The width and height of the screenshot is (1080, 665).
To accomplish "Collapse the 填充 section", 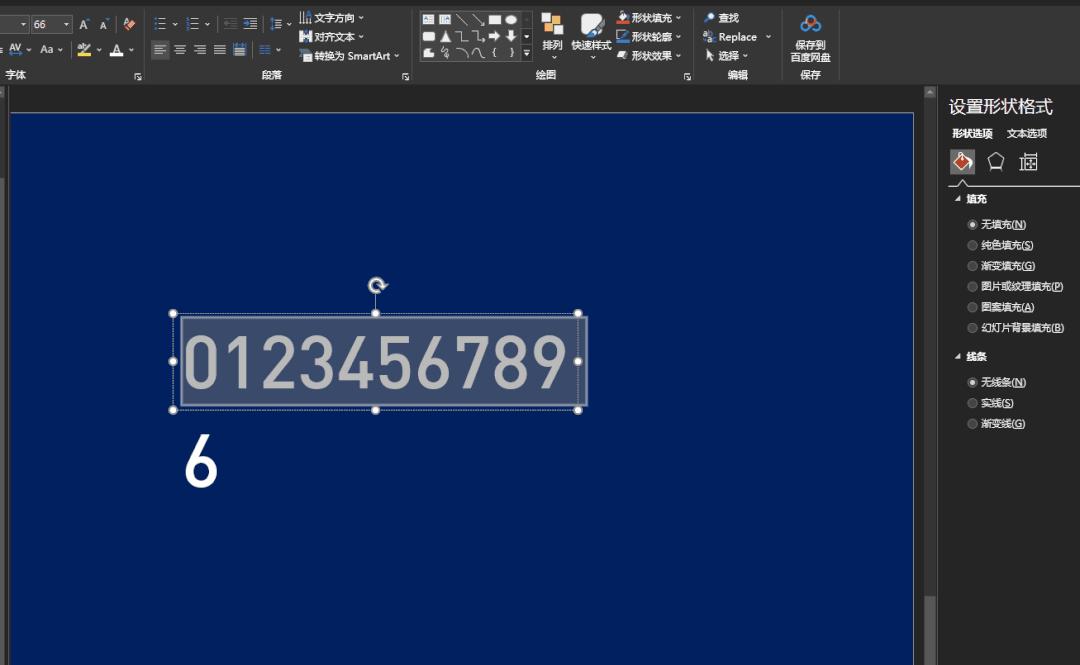I will [x=958, y=198].
